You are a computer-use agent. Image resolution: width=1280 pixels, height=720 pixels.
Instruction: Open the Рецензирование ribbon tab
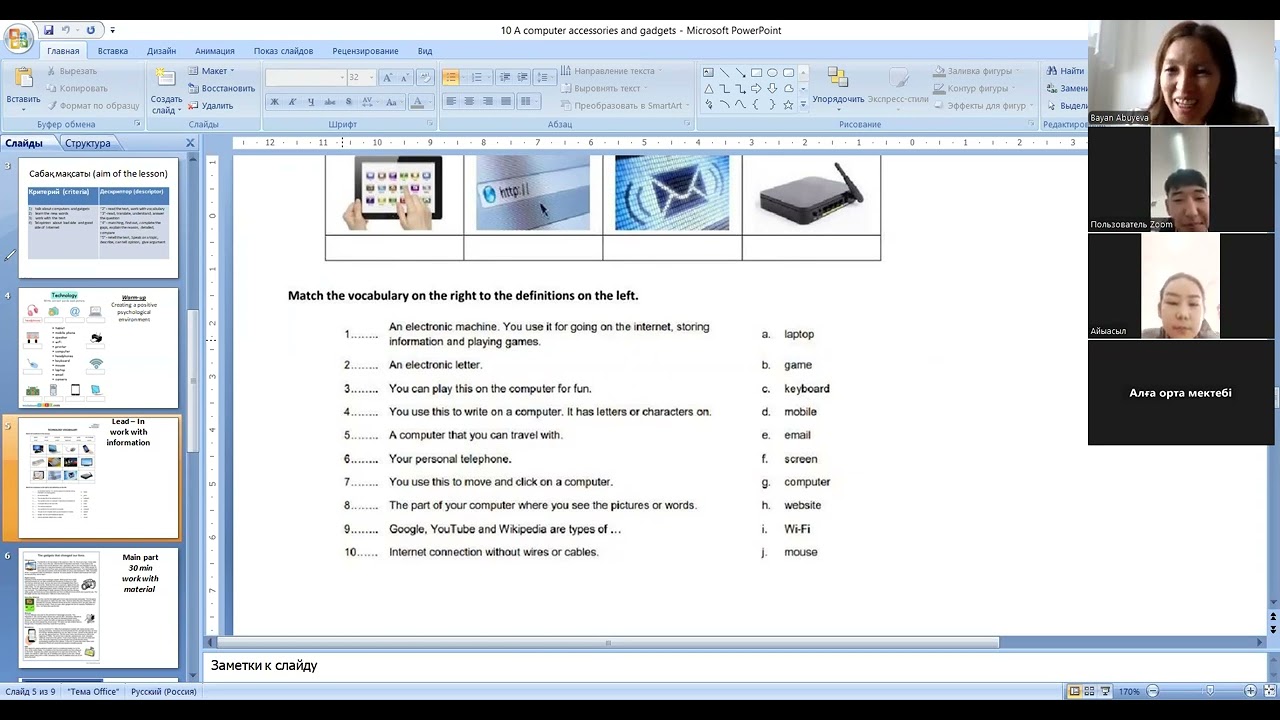(x=365, y=51)
